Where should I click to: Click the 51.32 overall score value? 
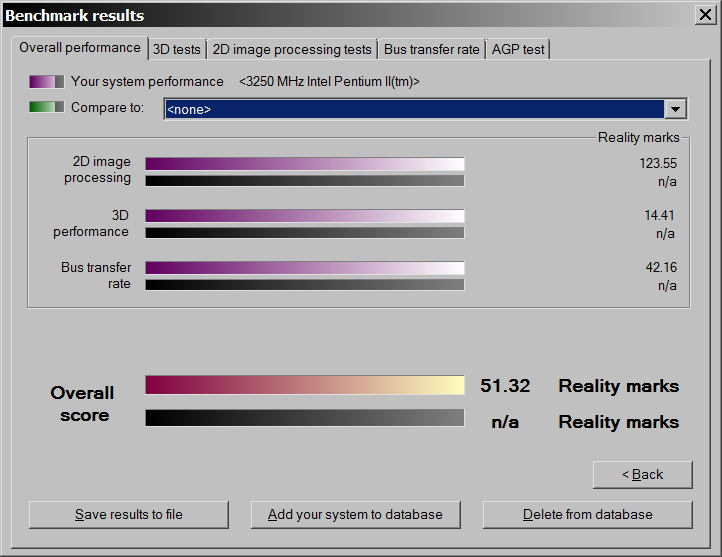click(x=505, y=386)
